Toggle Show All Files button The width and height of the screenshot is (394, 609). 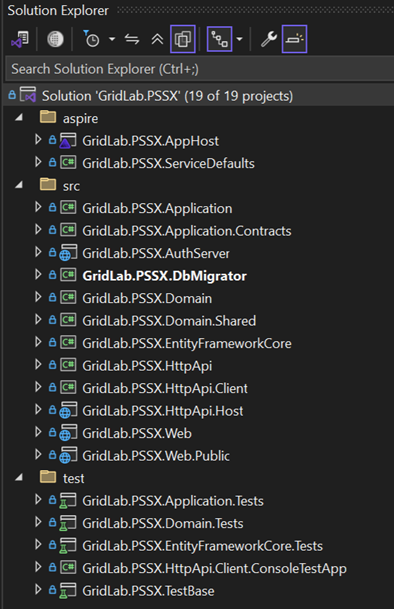tap(183, 39)
